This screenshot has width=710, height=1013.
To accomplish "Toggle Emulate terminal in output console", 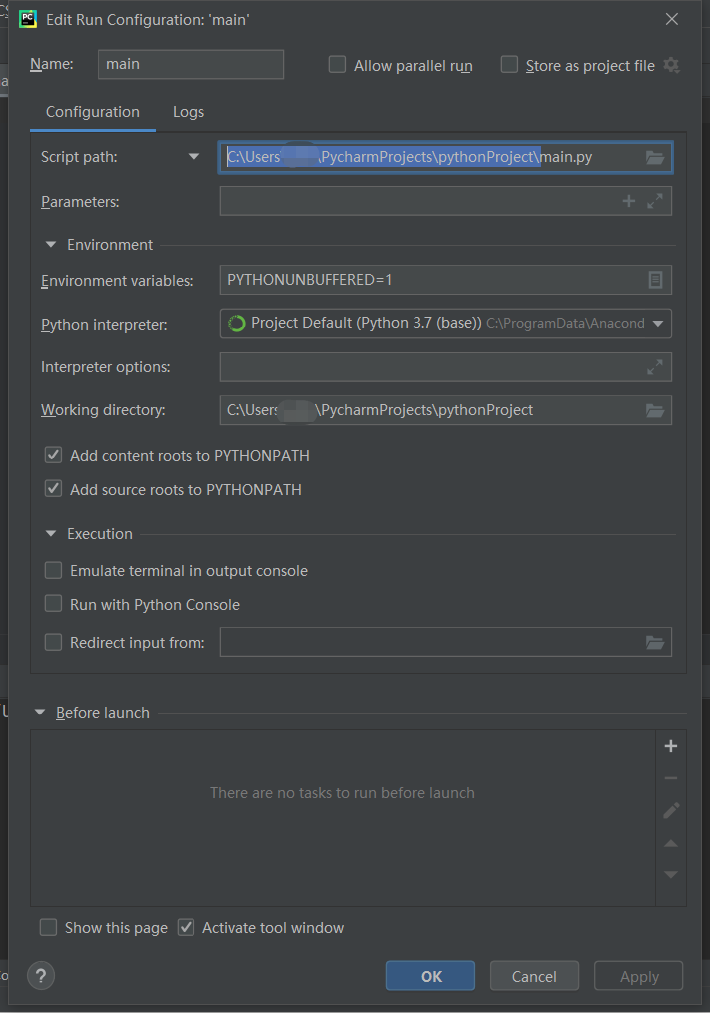I will pos(53,571).
